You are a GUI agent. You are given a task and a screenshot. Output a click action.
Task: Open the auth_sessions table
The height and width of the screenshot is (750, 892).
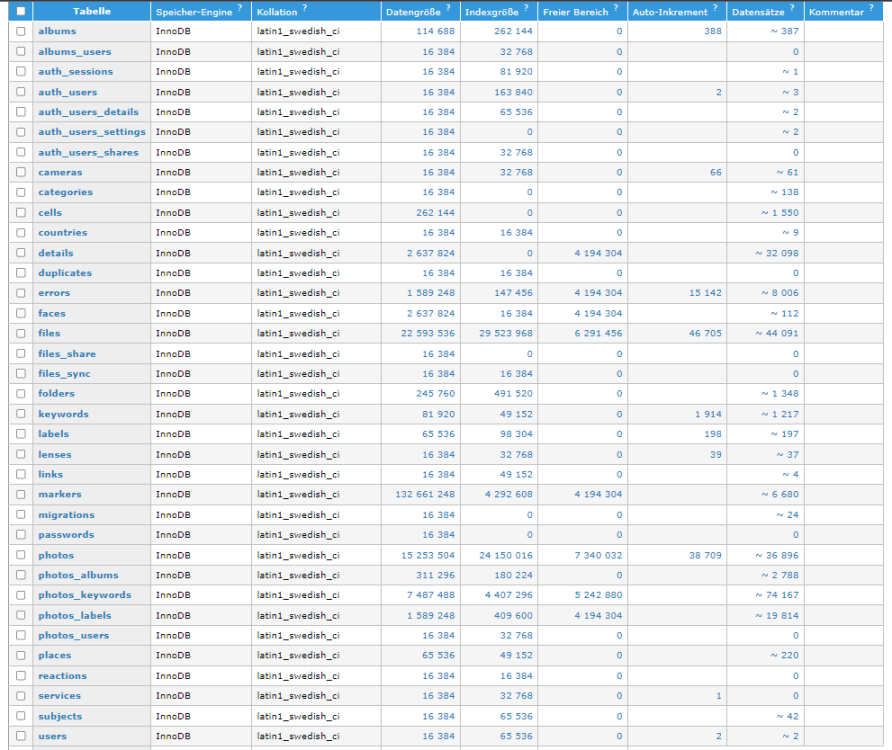click(76, 72)
